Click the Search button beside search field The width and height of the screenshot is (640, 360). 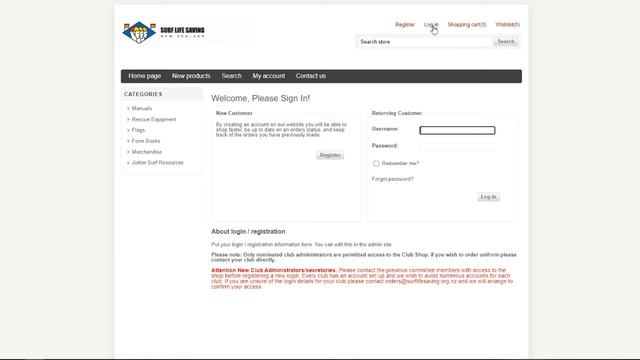pos(506,41)
